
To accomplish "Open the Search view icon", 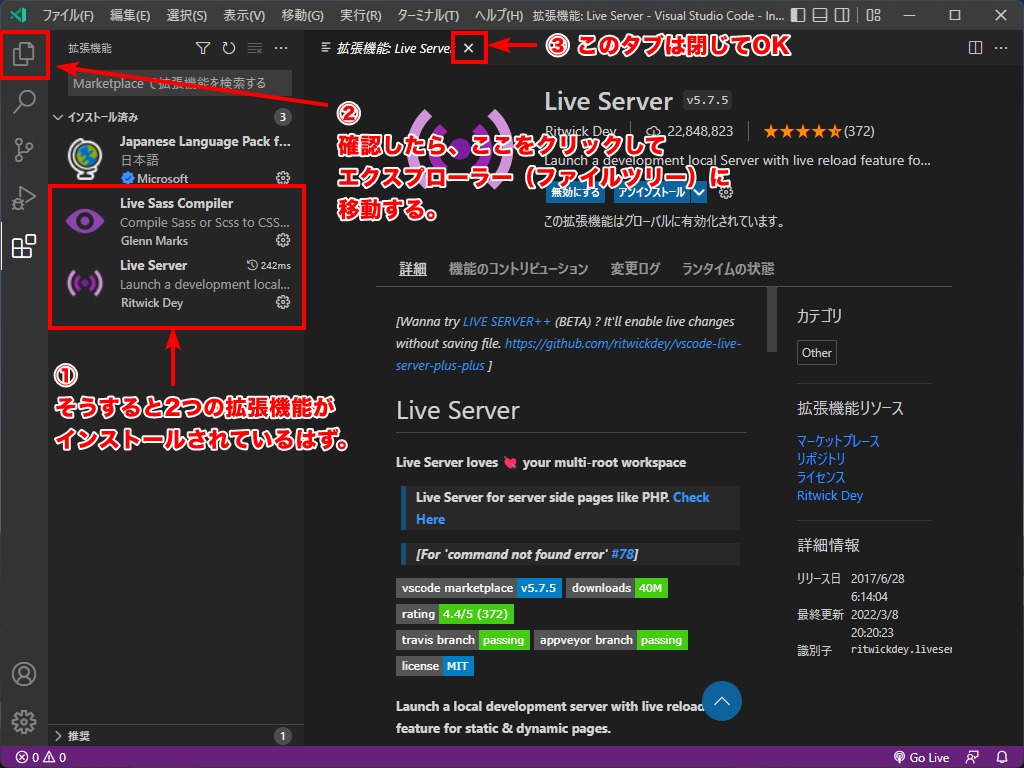I will click(x=24, y=101).
